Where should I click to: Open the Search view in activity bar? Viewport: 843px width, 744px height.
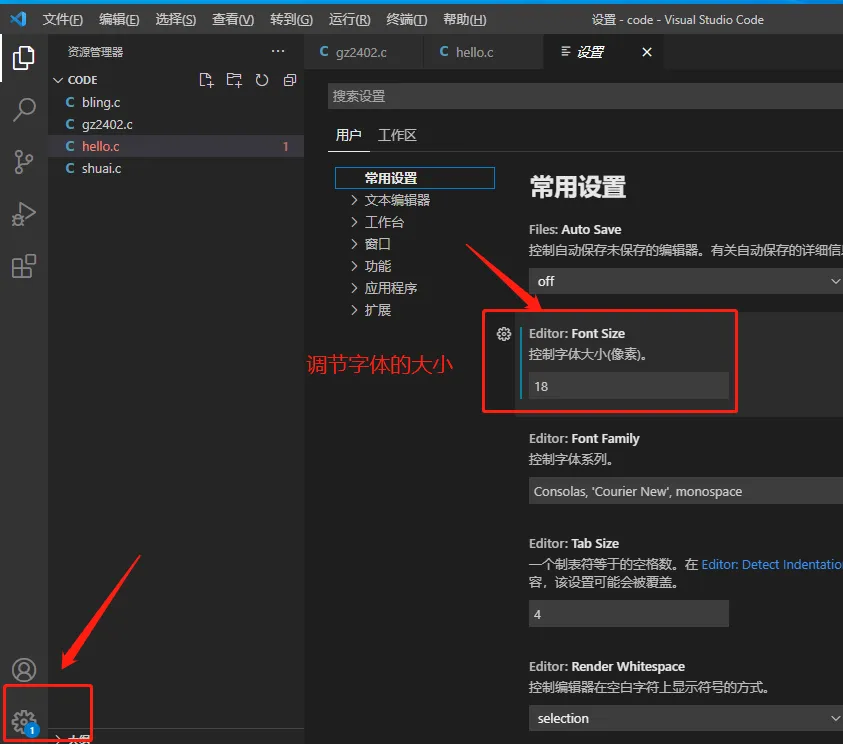tap(24, 110)
